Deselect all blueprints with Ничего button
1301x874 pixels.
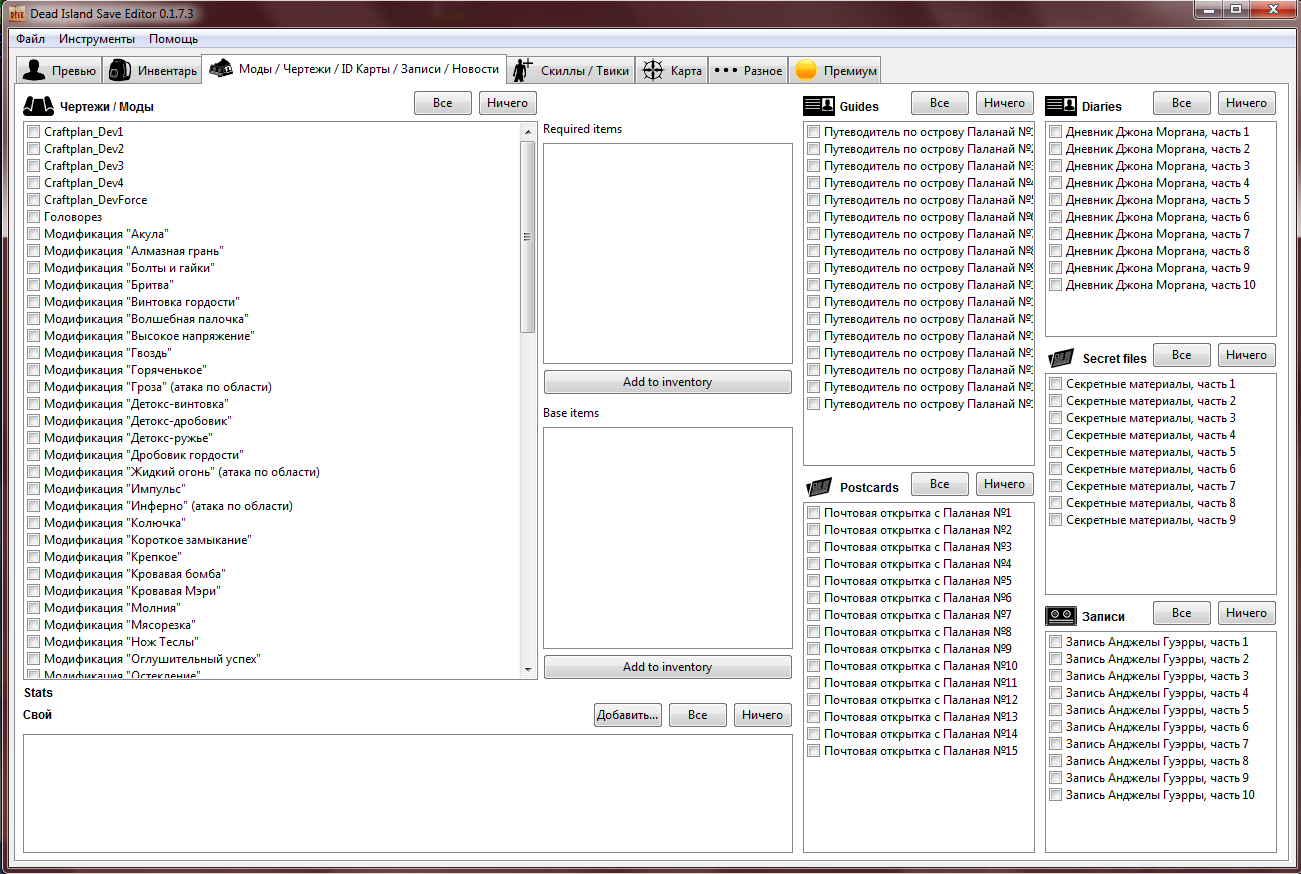click(x=508, y=103)
